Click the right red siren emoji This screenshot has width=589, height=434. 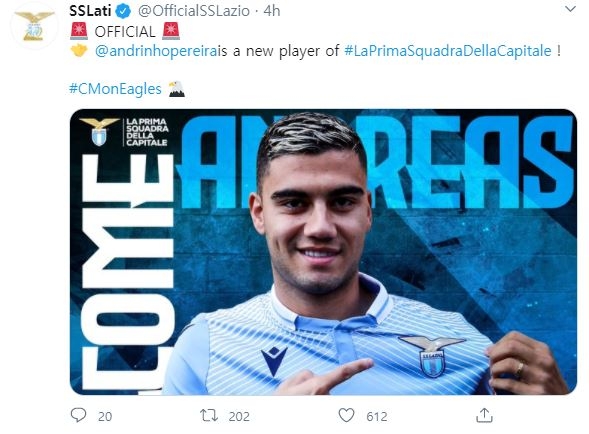(x=171, y=31)
